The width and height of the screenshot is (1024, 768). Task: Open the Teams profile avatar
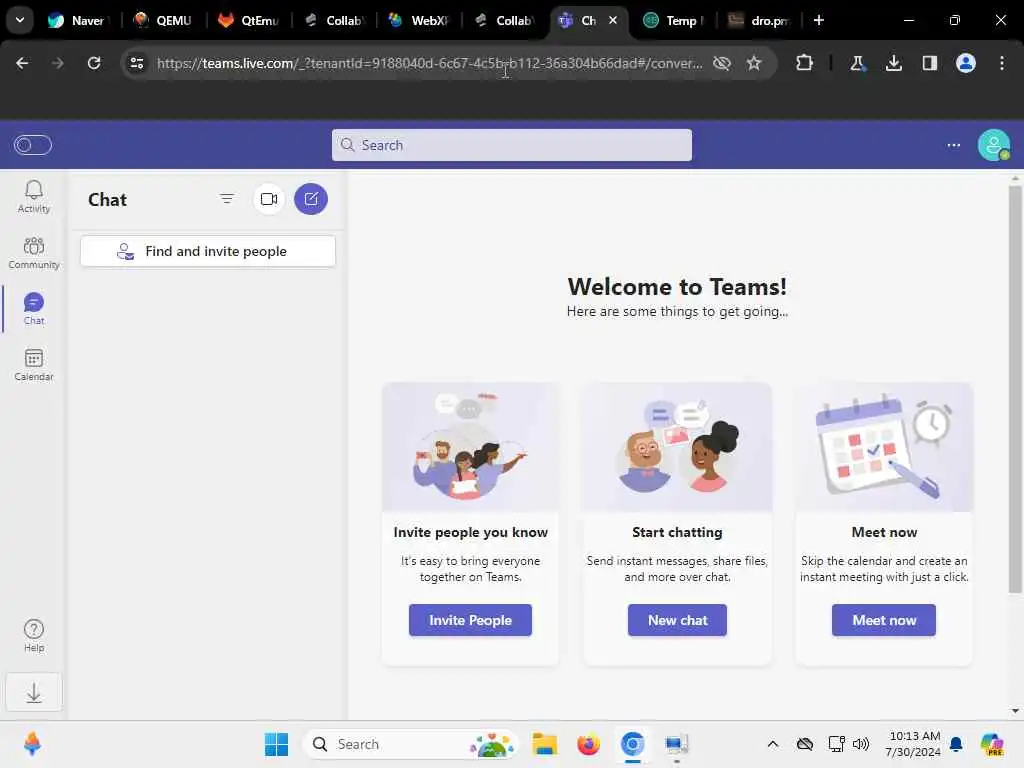[993, 145]
